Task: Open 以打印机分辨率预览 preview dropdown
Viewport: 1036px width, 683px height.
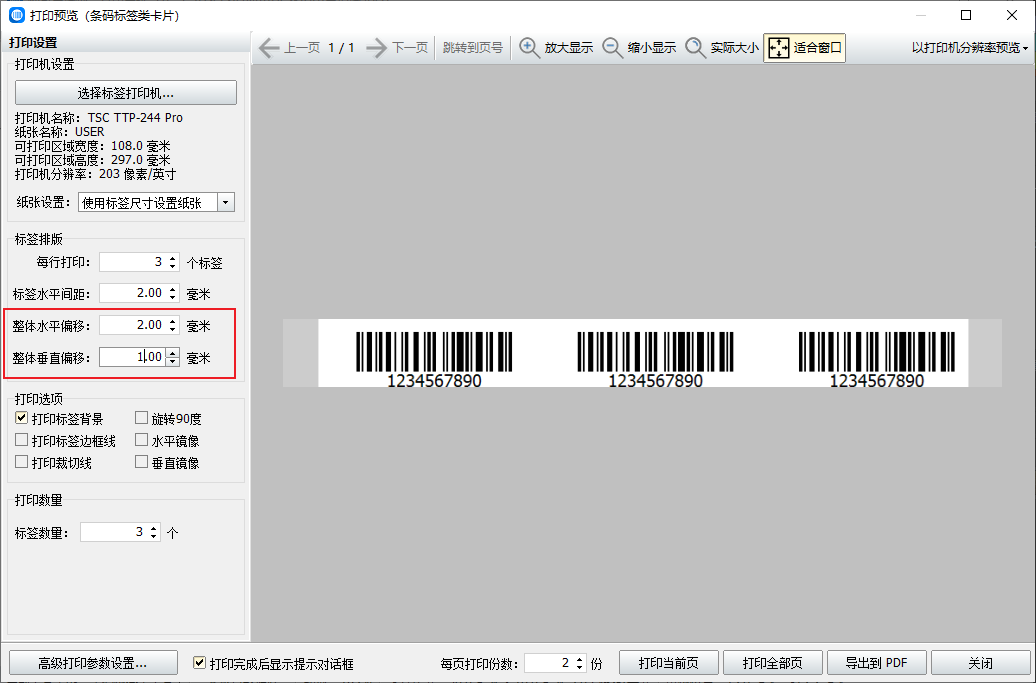Action: (969, 48)
